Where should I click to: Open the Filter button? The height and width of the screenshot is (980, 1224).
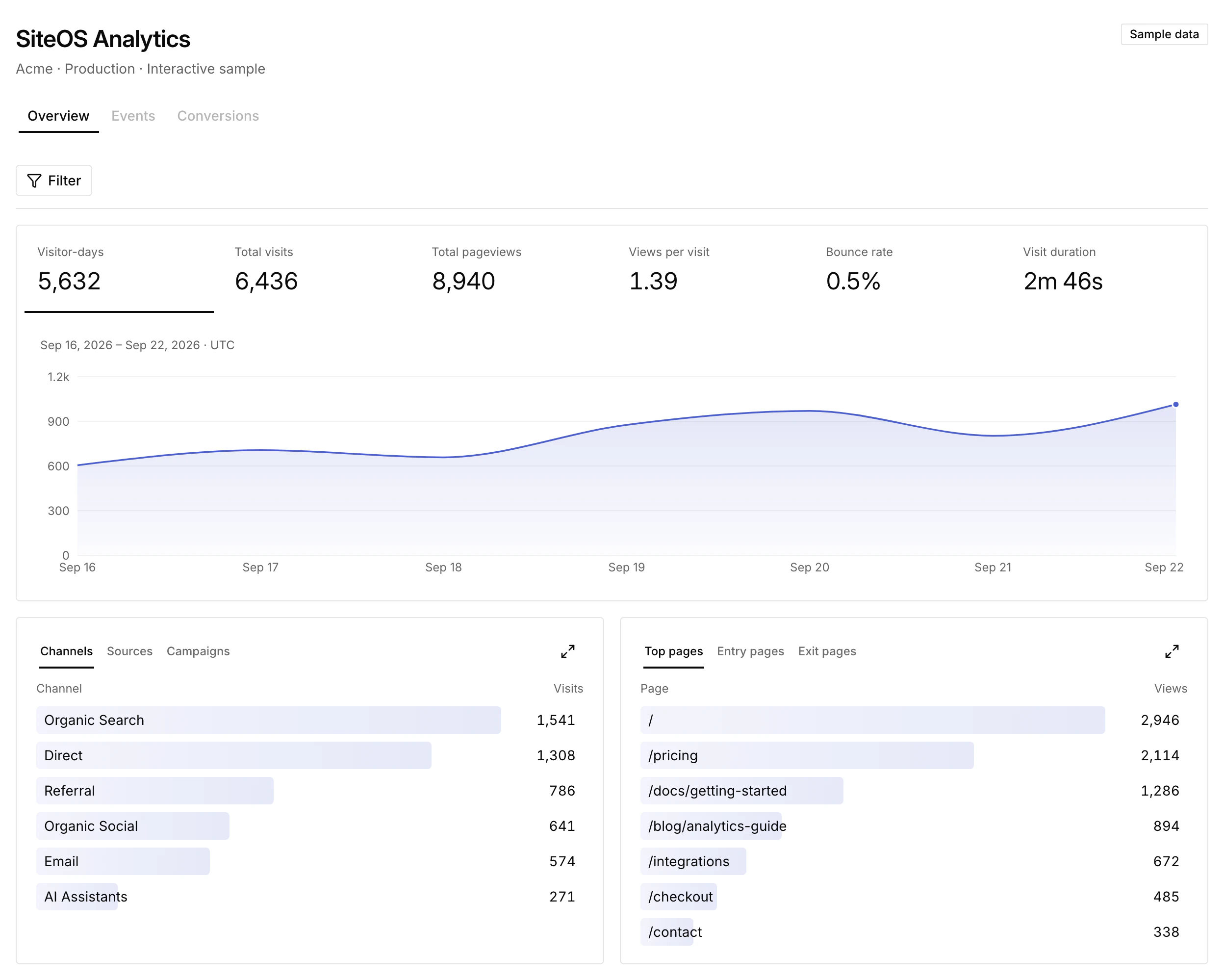coord(54,181)
